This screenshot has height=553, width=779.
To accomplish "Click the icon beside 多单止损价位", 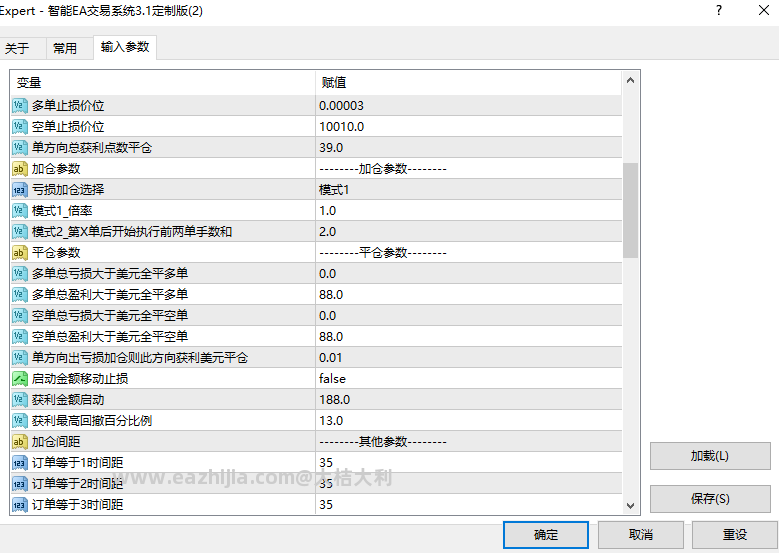I will pyautogui.click(x=19, y=105).
